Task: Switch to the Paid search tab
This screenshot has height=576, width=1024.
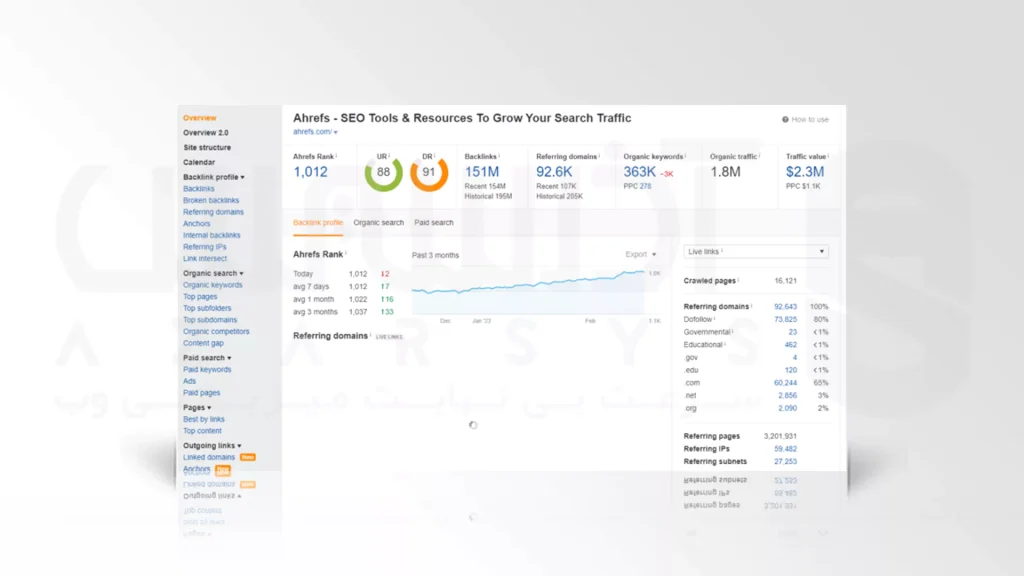Action: pyautogui.click(x=434, y=223)
